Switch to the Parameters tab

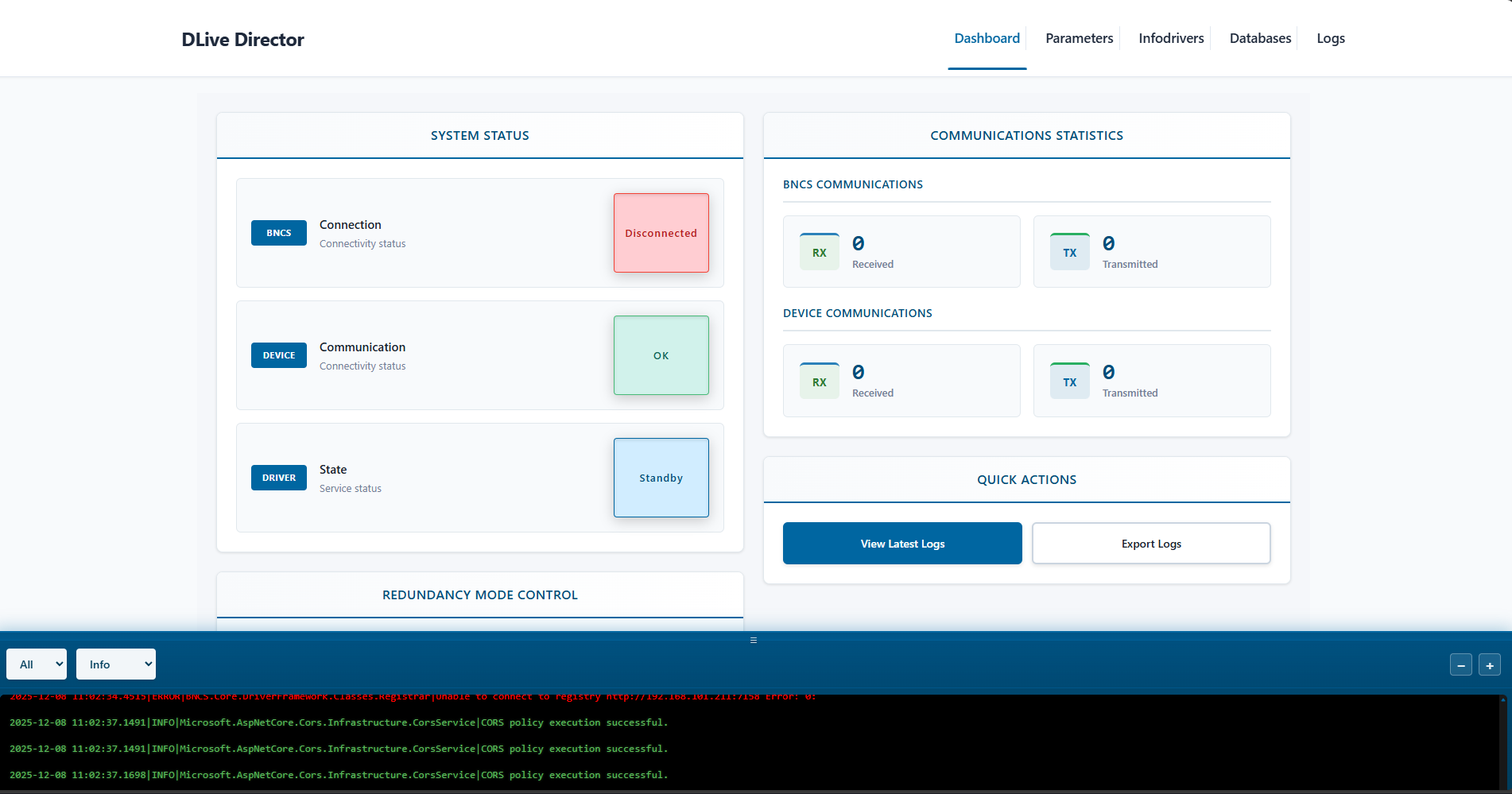1079,38
